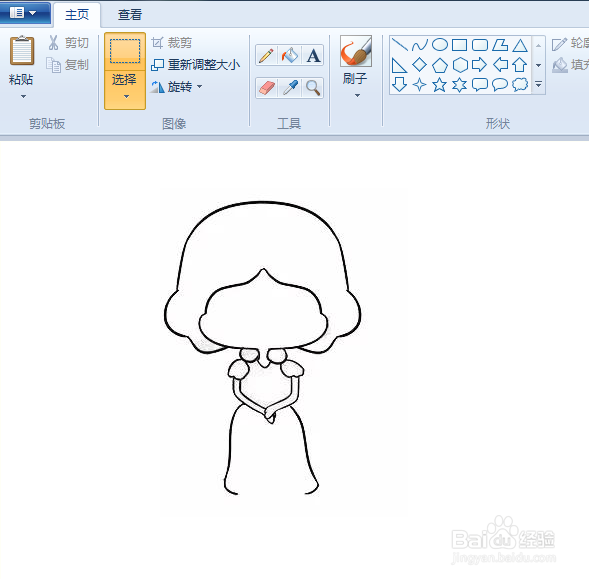This screenshot has width=589, height=579.
Task: Switch to the View (查看) tab
Action: coord(130,15)
